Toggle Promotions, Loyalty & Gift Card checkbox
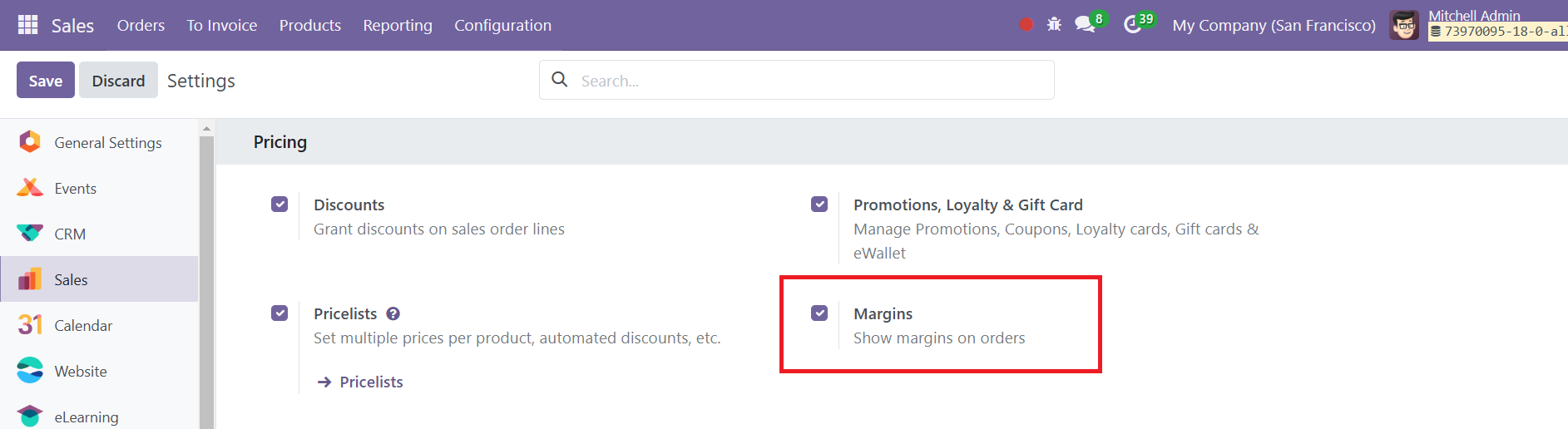 [x=819, y=204]
